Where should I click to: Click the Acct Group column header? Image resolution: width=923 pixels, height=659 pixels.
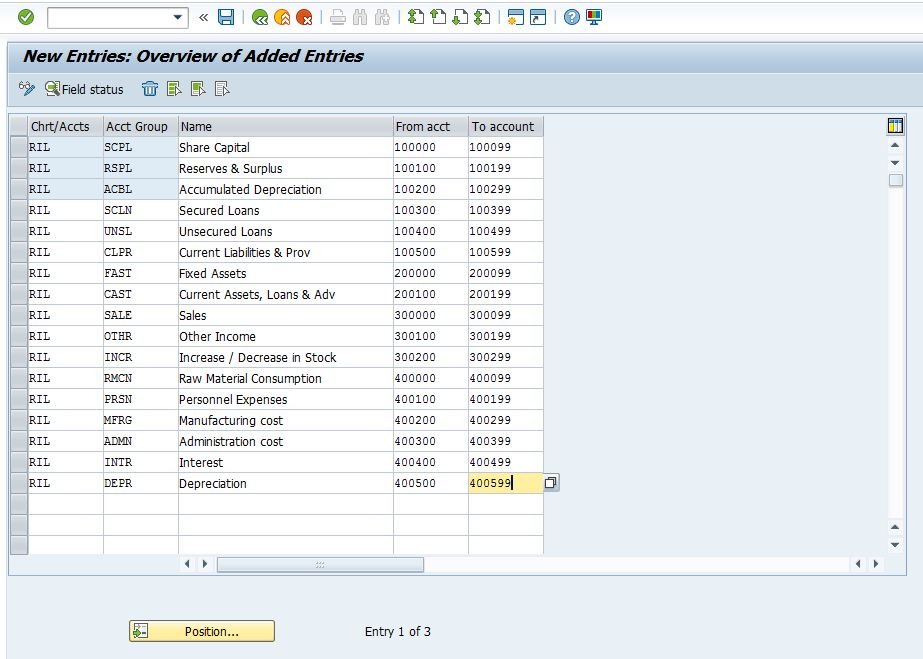141,127
